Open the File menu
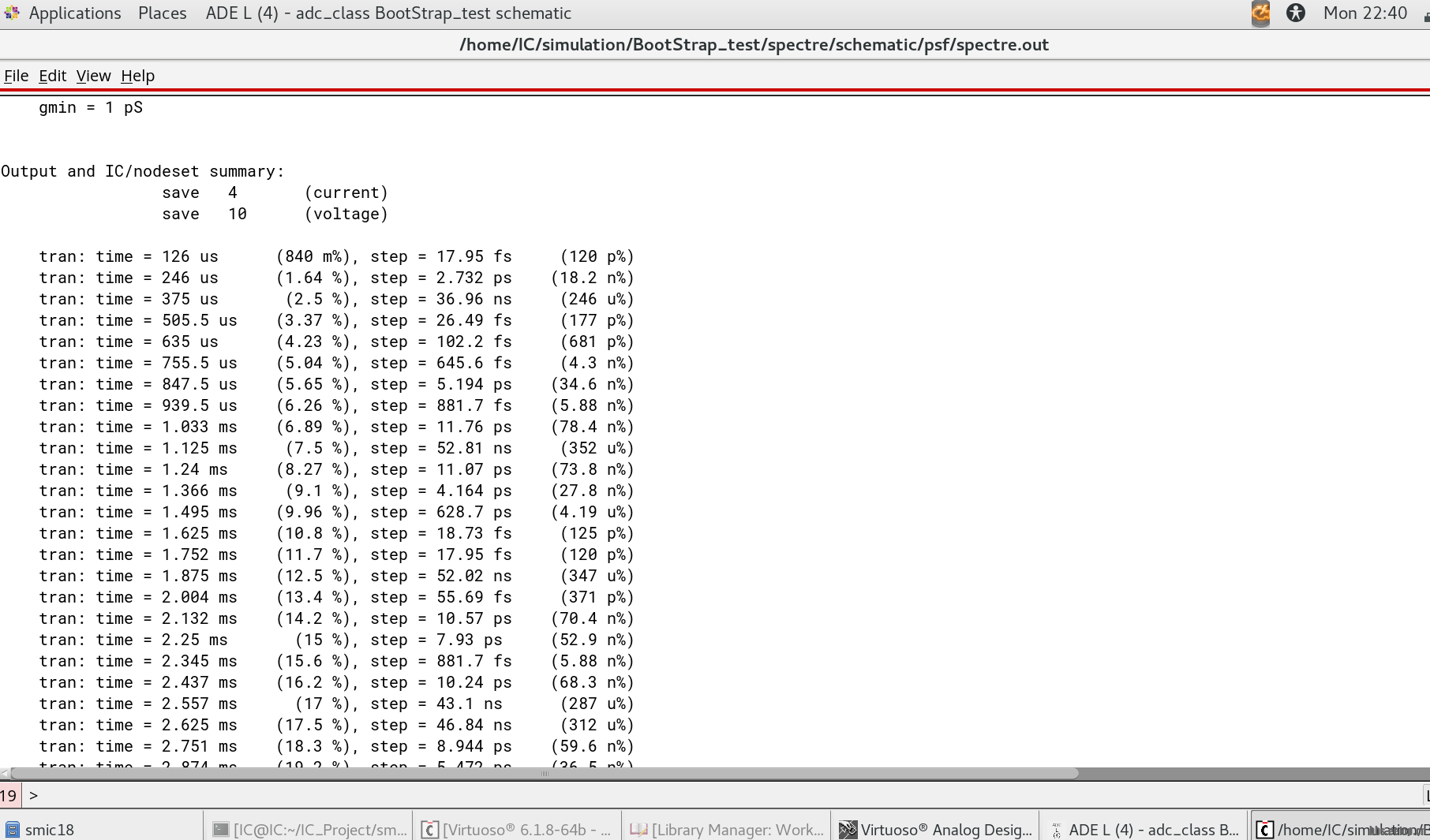This screenshot has width=1430, height=840. pyautogui.click(x=16, y=76)
